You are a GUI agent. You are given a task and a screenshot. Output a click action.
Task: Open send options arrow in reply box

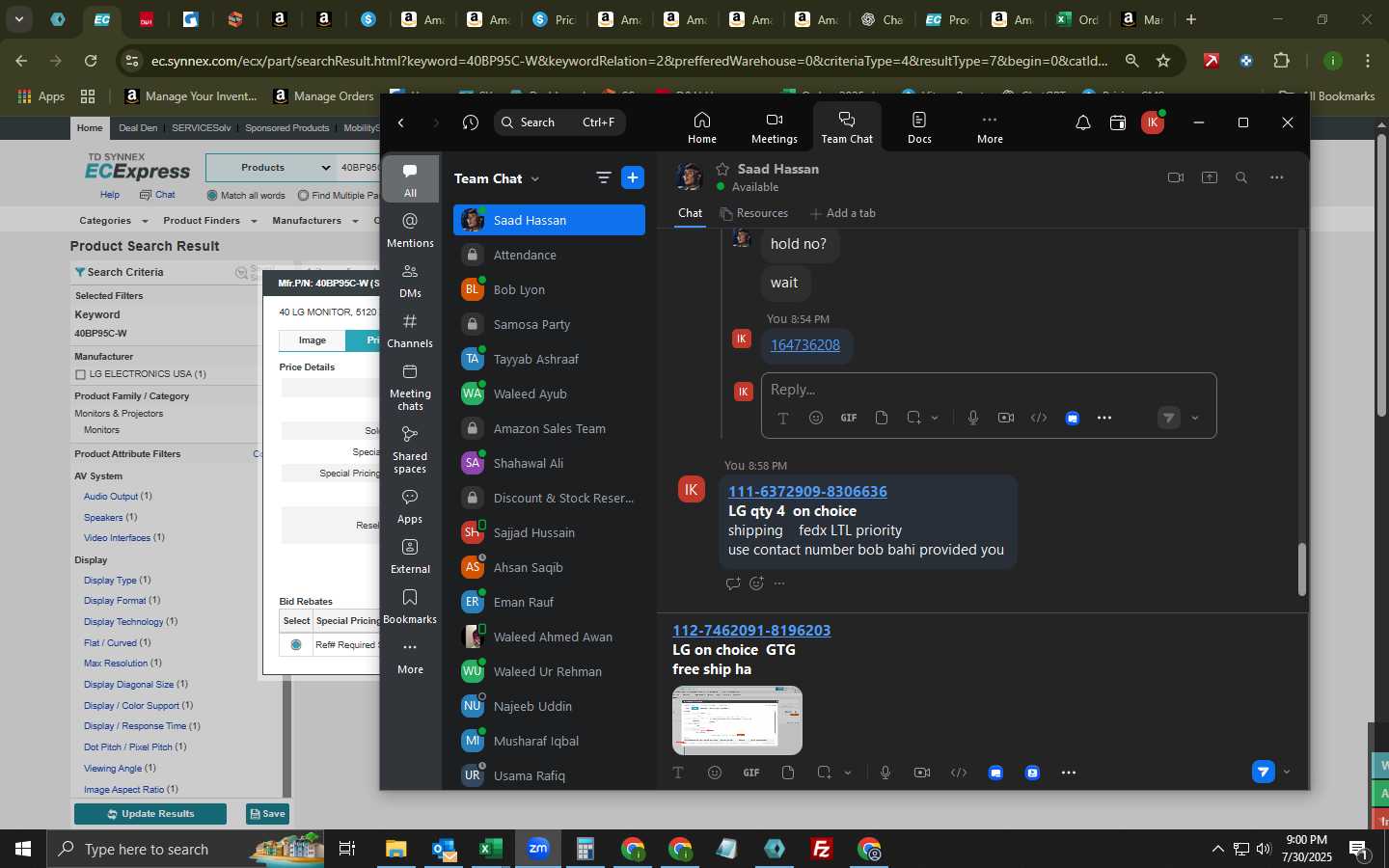pyautogui.click(x=1195, y=418)
